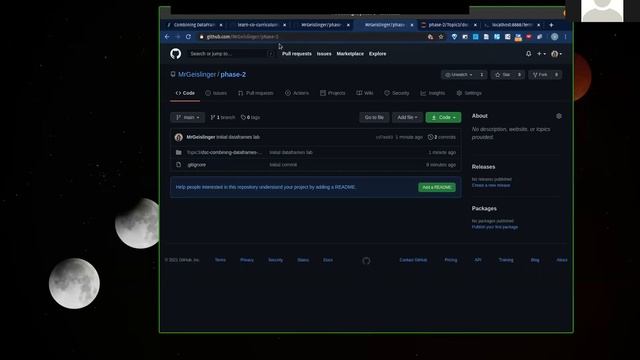This screenshot has width=640, height=360.
Task: Open the notifications bell icon
Action: point(529,53)
